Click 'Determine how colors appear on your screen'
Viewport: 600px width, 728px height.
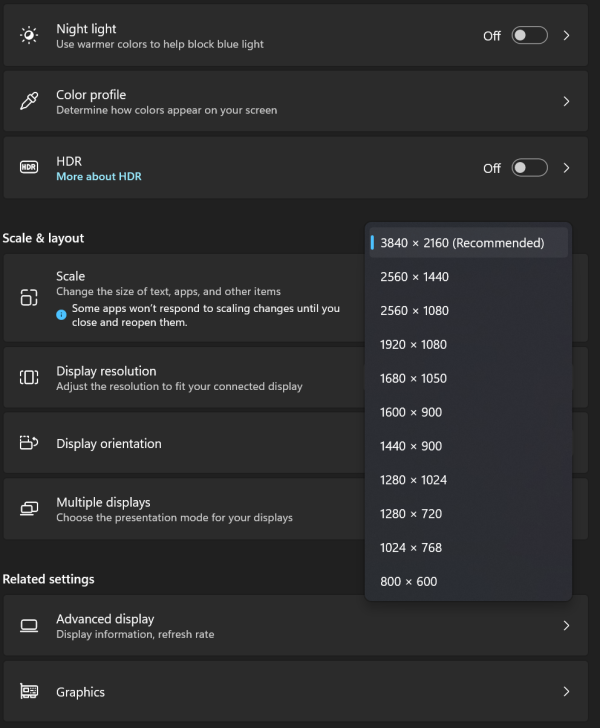[x=166, y=110]
